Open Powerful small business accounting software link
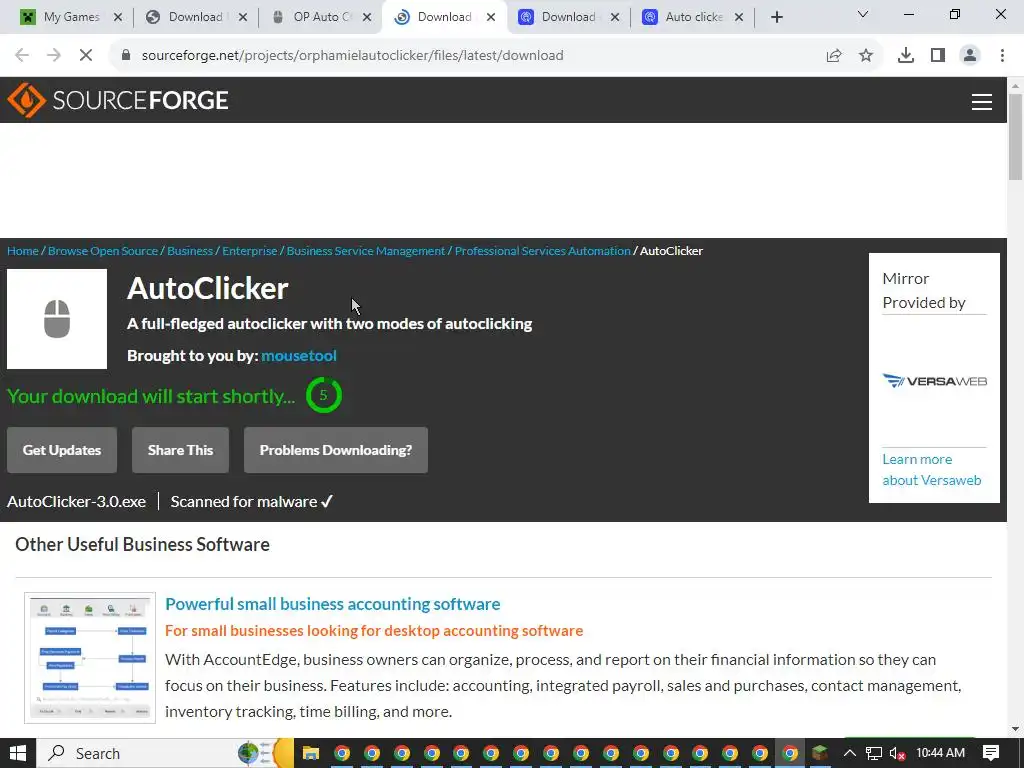 click(x=332, y=603)
